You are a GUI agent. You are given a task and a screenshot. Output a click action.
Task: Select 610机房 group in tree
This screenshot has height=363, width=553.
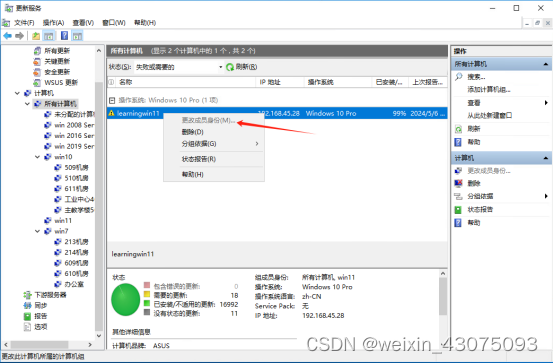click(x=76, y=273)
